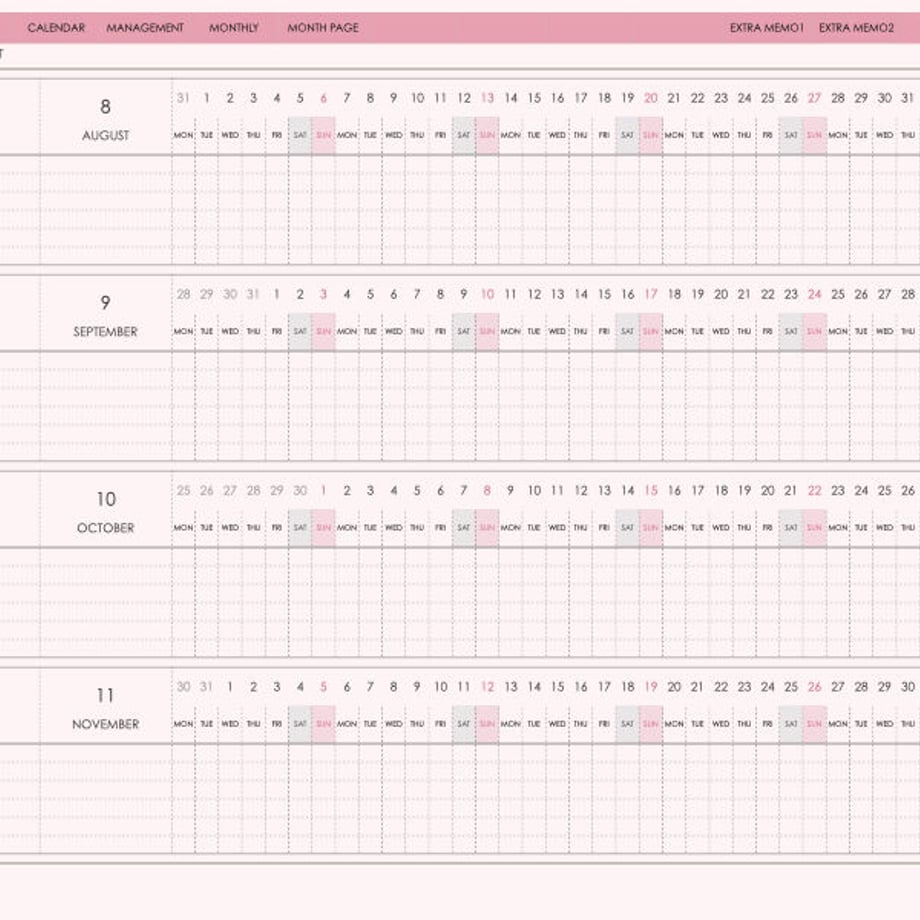Click August date 1
The height and width of the screenshot is (920, 920).
pyautogui.click(x=207, y=98)
